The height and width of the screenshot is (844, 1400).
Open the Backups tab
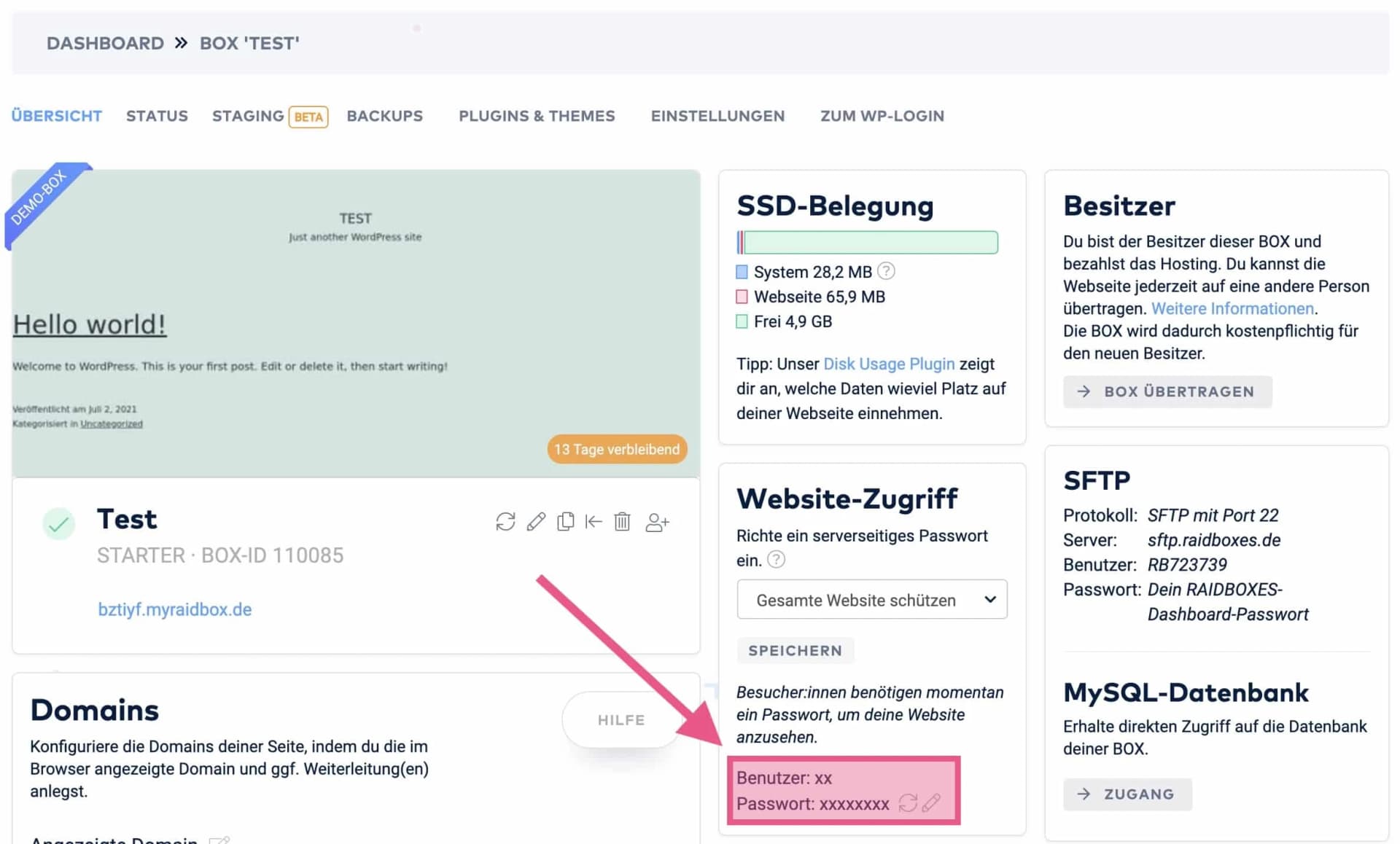[385, 115]
